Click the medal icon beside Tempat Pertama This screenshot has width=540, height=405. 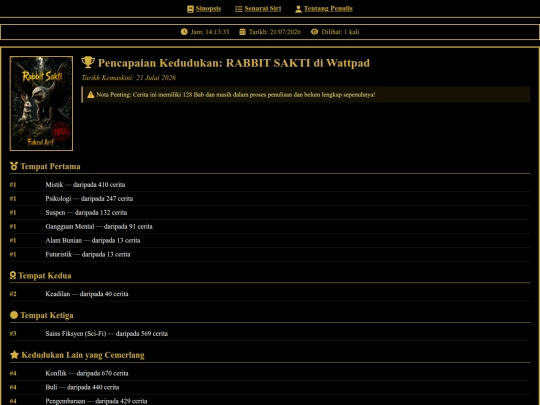[14, 166]
